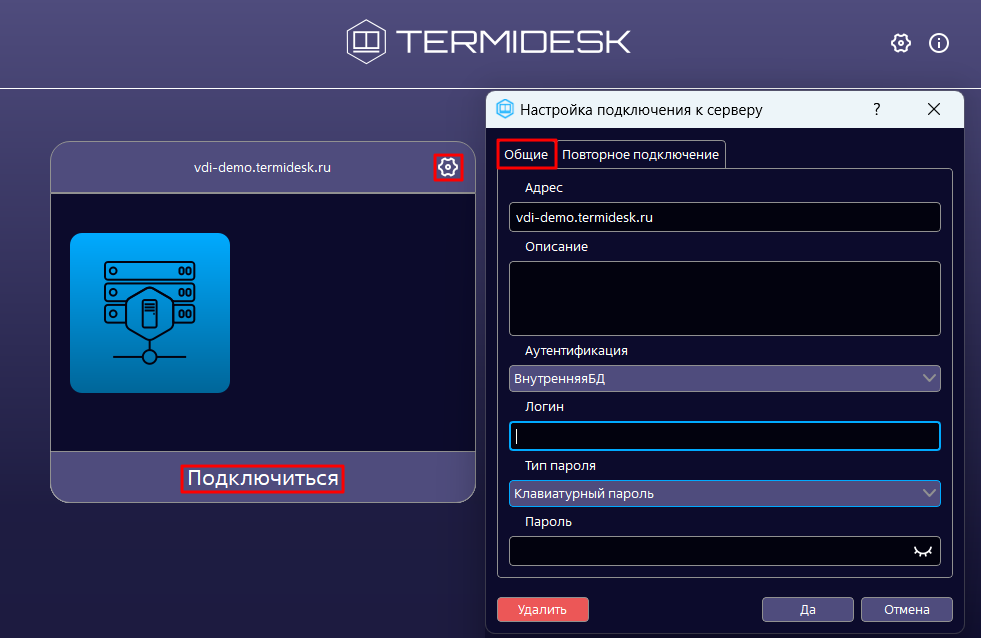Switch to the Повторное подключение tab
The image size is (981, 638).
[x=640, y=155]
